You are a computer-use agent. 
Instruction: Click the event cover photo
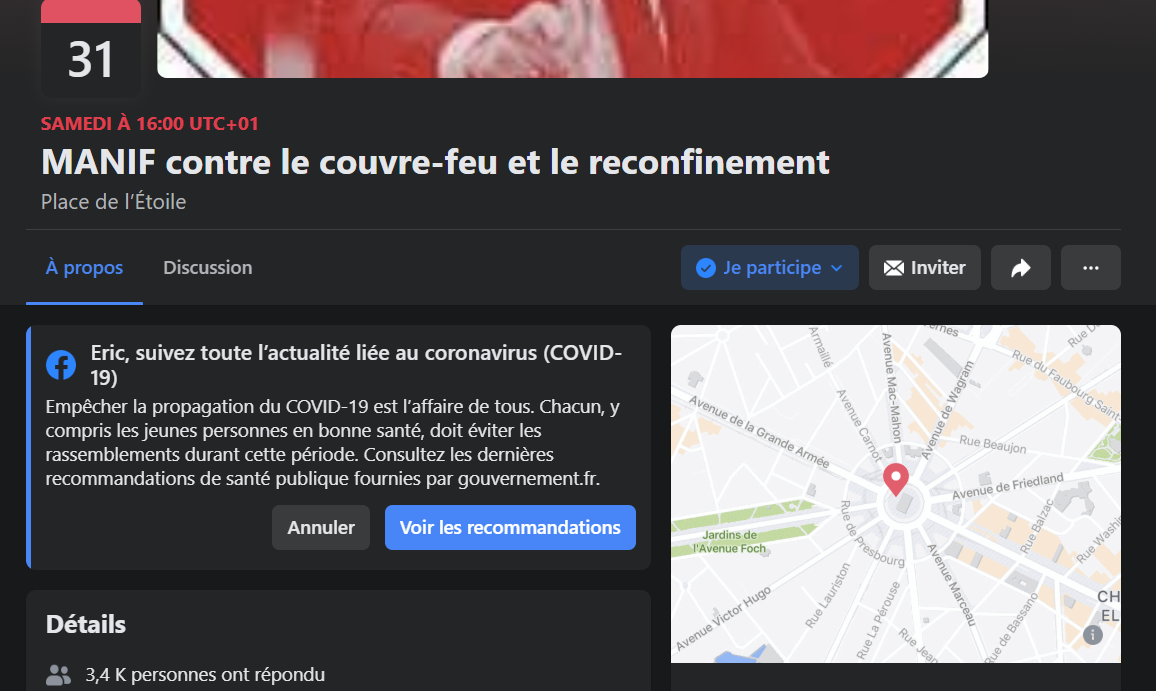(572, 38)
